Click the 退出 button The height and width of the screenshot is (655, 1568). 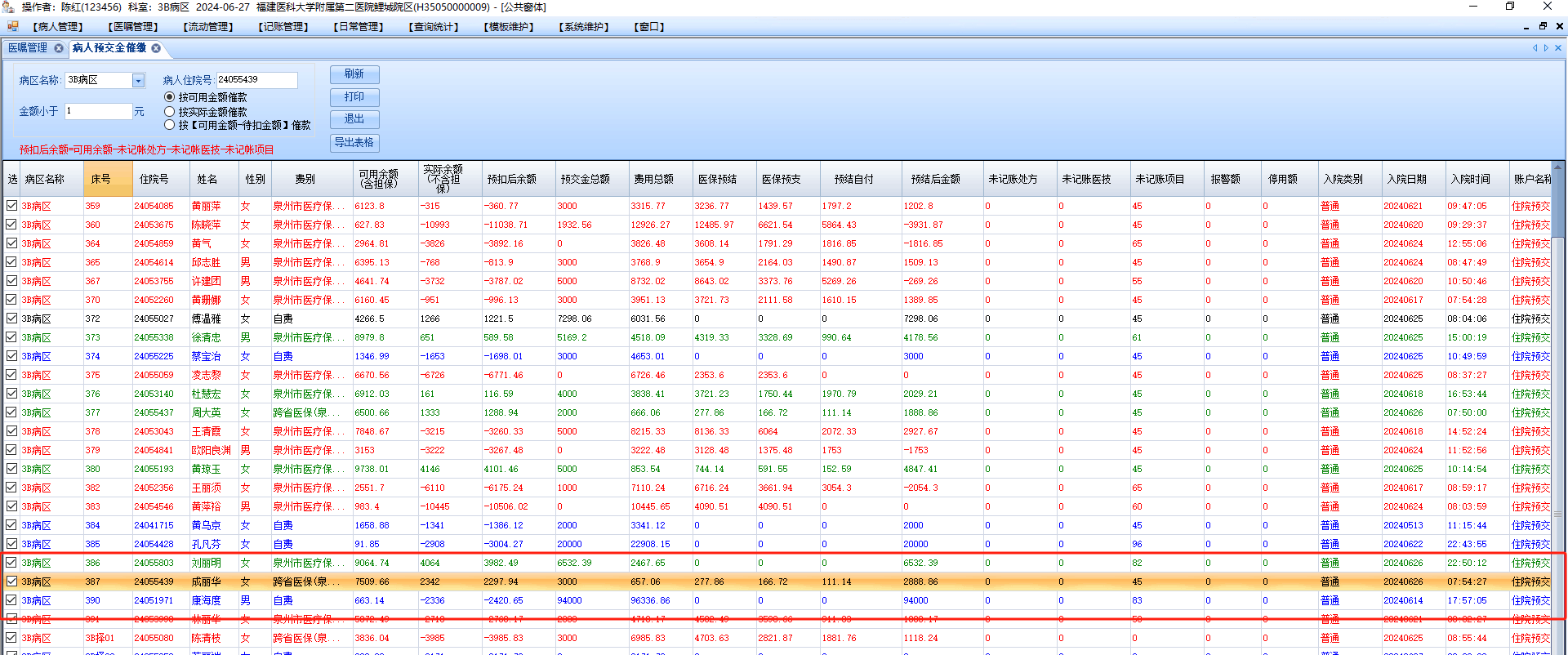354,119
